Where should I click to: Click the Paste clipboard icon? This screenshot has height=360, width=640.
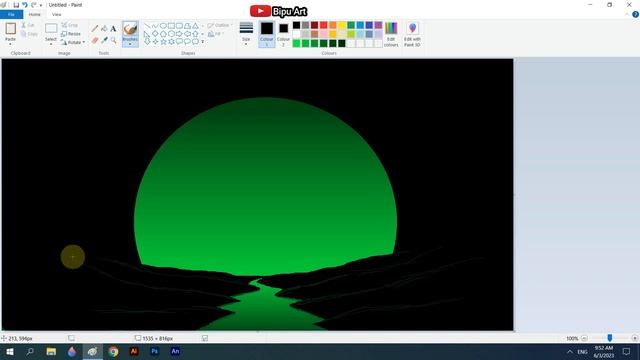tap(11, 29)
